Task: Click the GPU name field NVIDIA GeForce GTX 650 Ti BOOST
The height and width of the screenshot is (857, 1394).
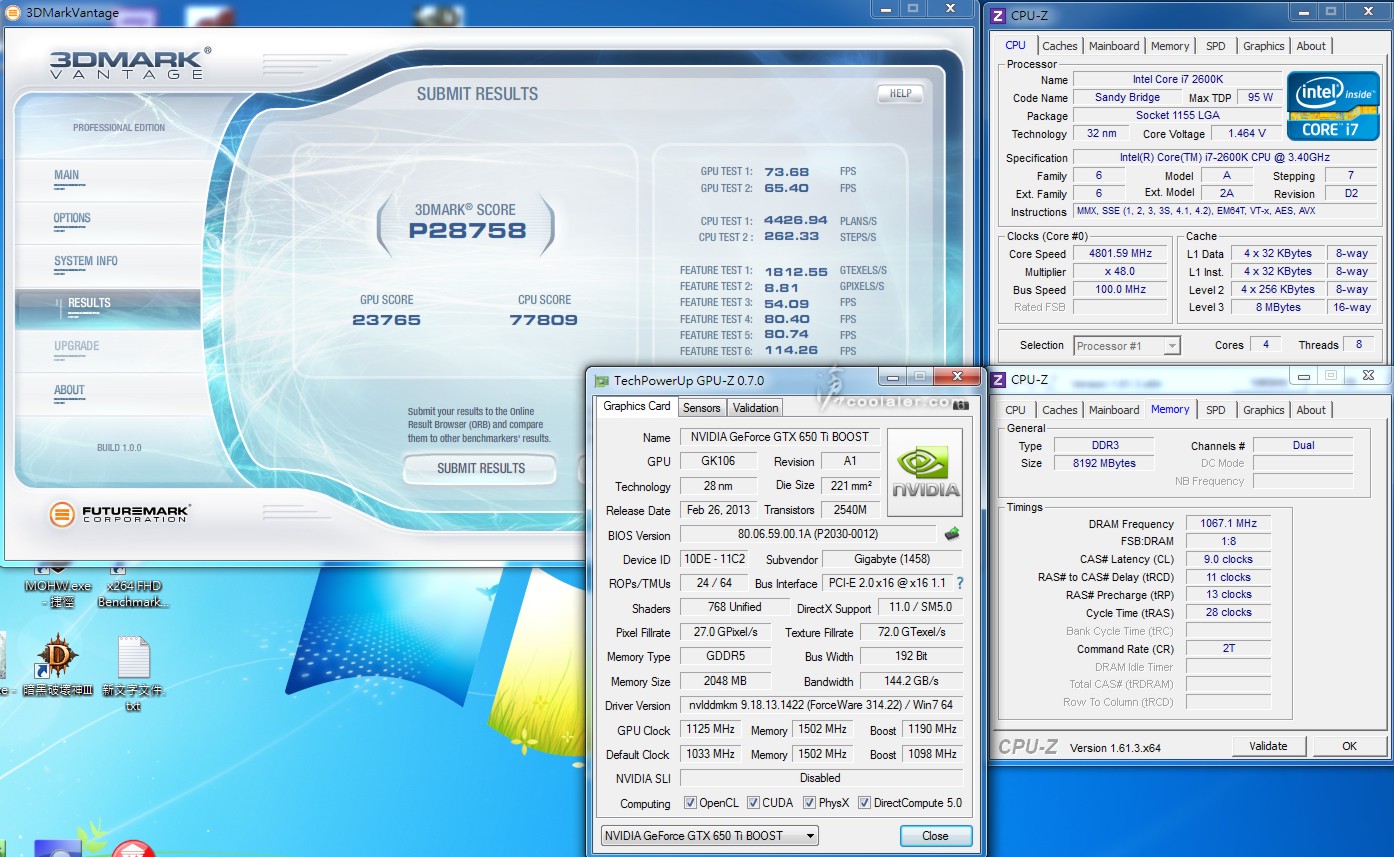Action: 780,437
